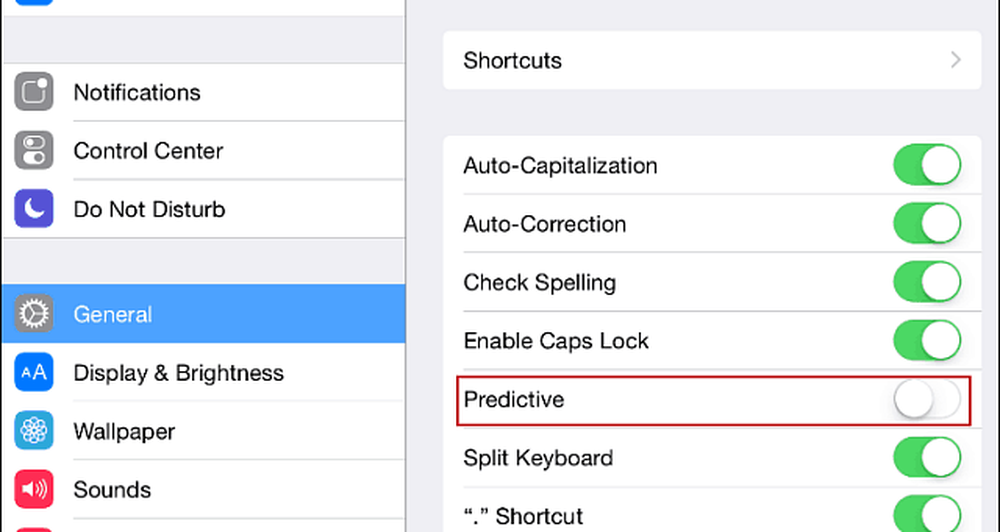The height and width of the screenshot is (532, 1000).
Task: Select Sounds in settings sidebar
Action: pyautogui.click(x=112, y=490)
